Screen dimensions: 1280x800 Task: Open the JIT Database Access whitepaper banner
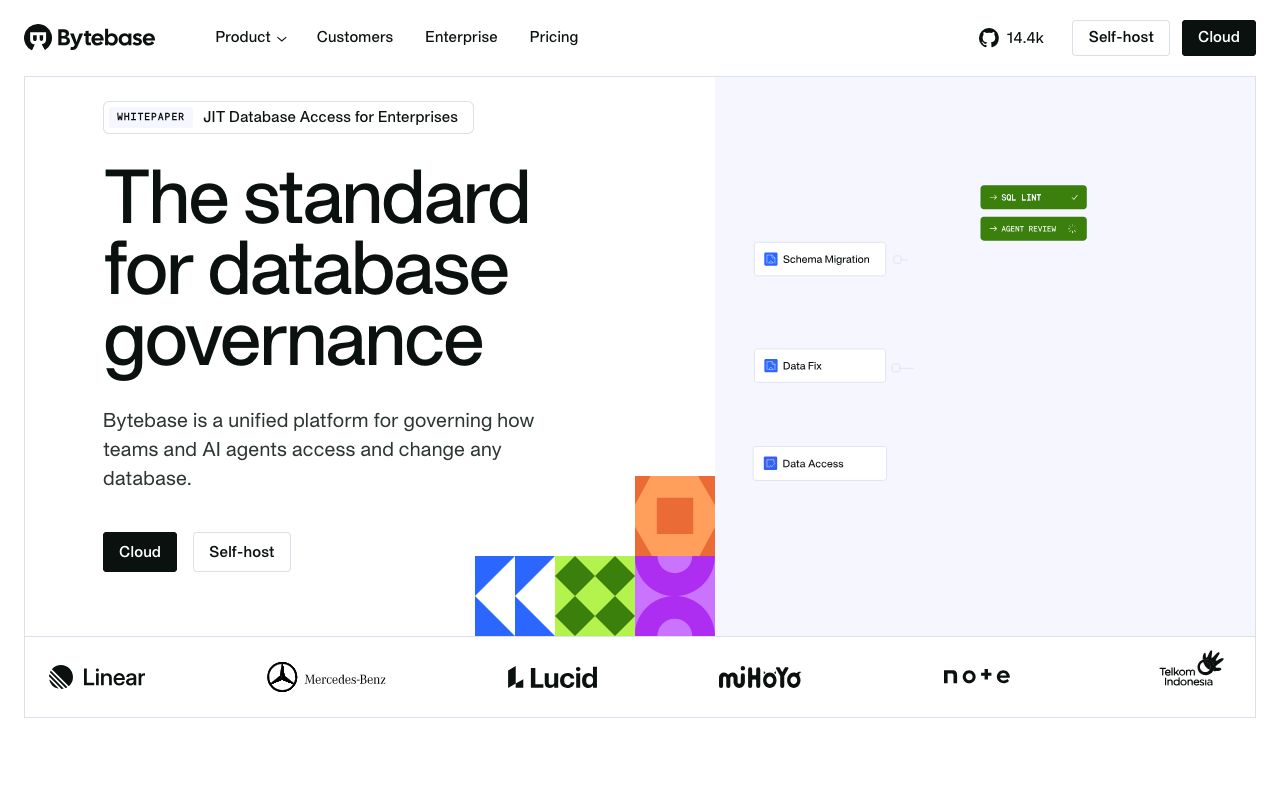289,117
